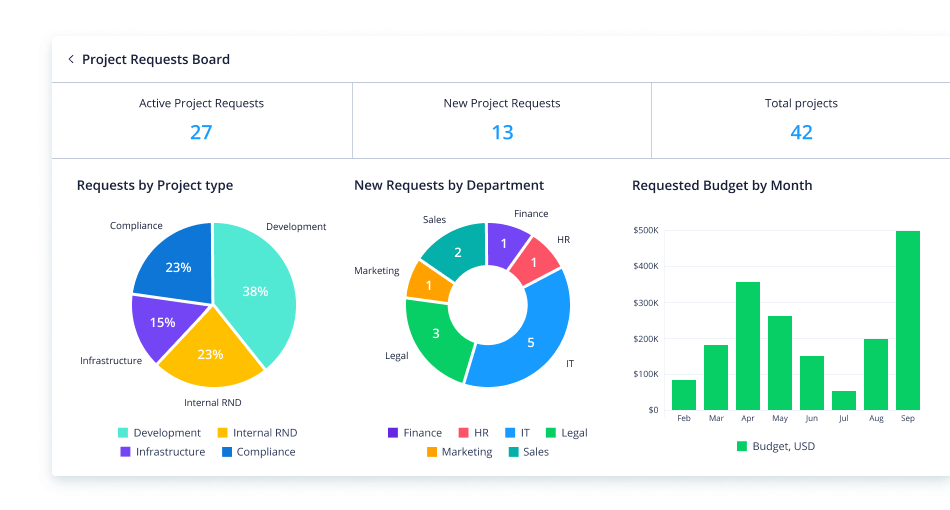Screen dimensions: 950x510
Task: Select the IT donut segment with 5
Action: click(x=532, y=343)
